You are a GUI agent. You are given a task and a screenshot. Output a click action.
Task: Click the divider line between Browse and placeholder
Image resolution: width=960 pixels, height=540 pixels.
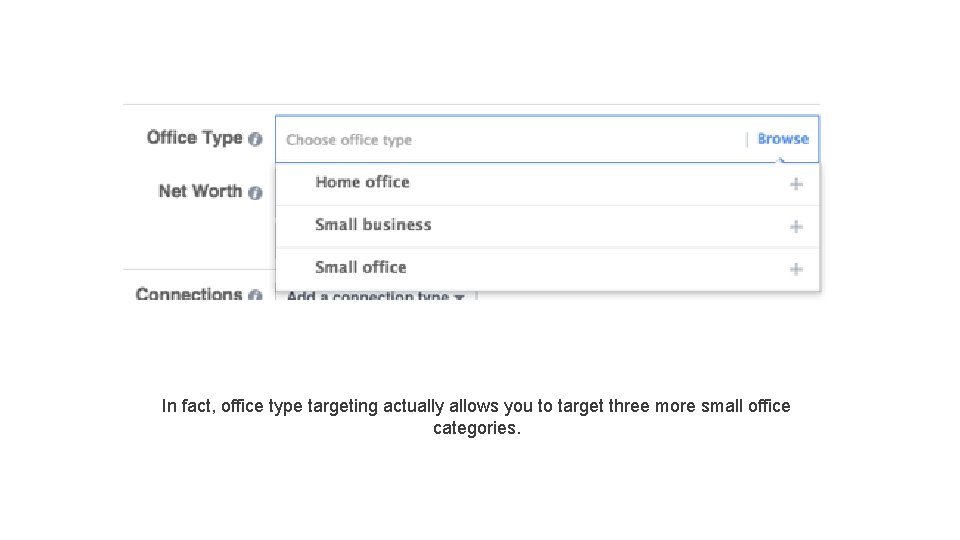747,140
